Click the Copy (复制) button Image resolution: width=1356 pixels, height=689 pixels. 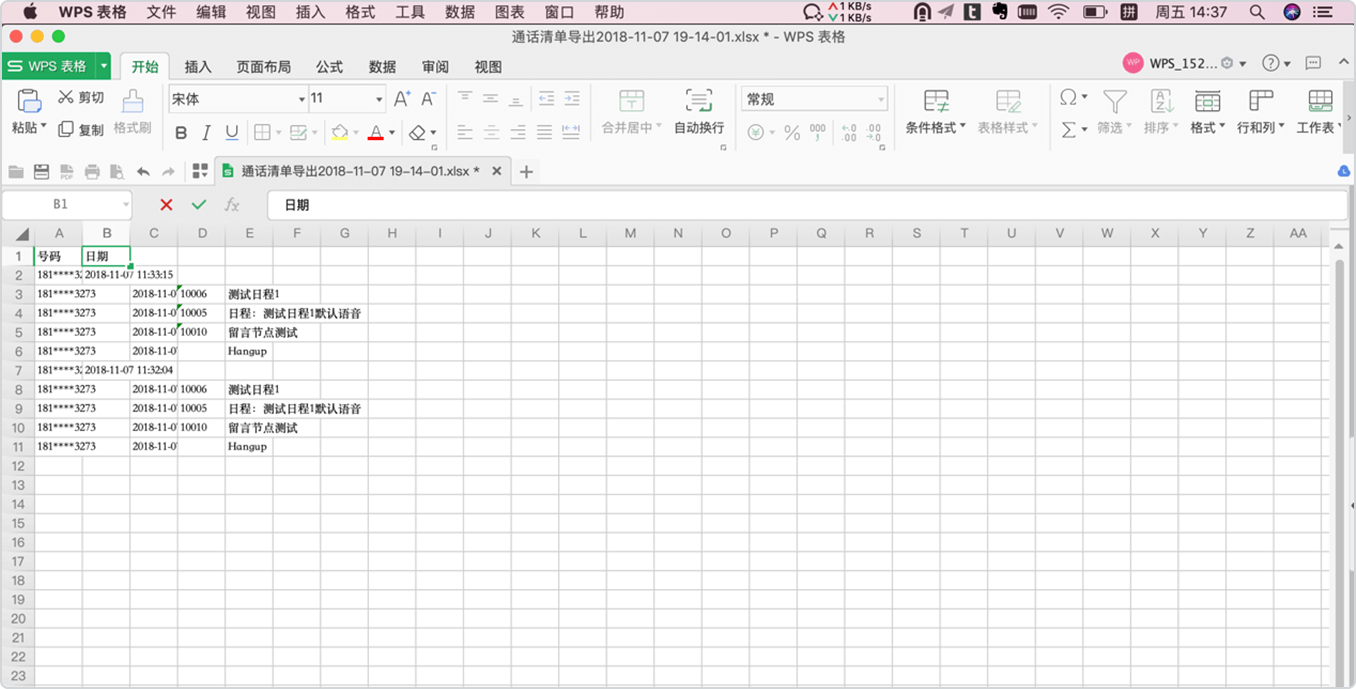tap(80, 130)
